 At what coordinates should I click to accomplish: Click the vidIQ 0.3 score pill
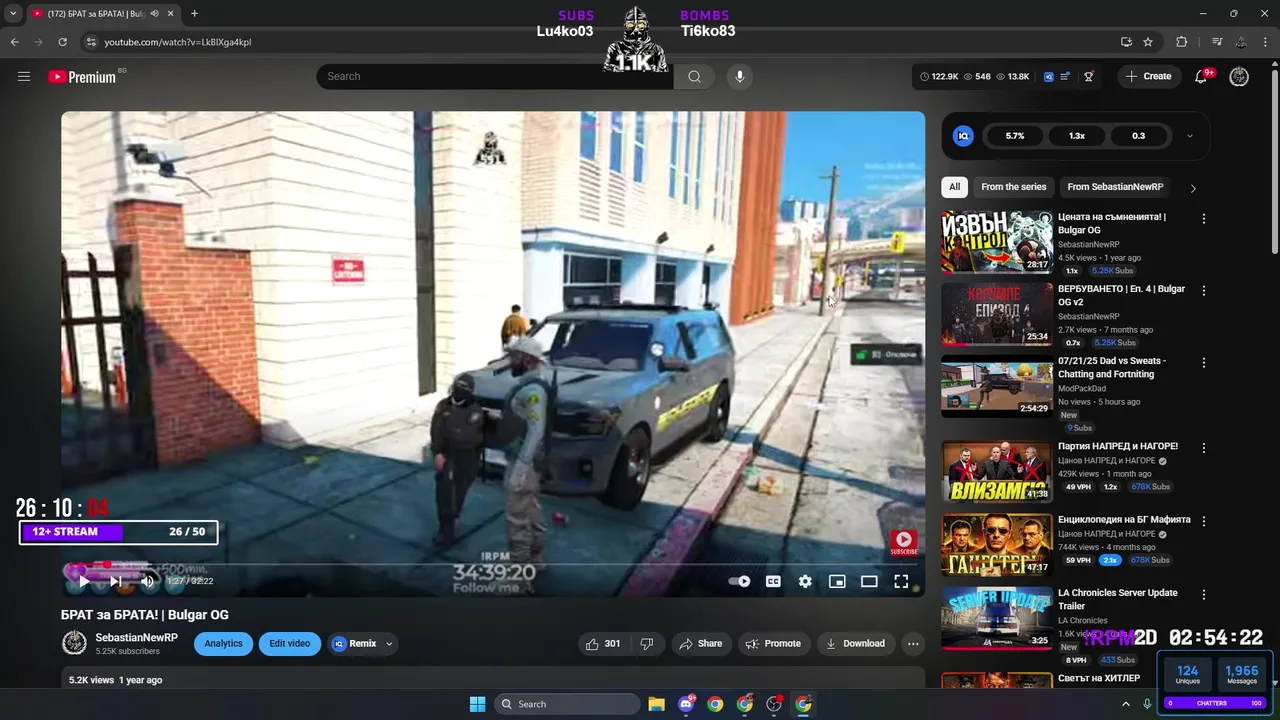pos(1139,136)
